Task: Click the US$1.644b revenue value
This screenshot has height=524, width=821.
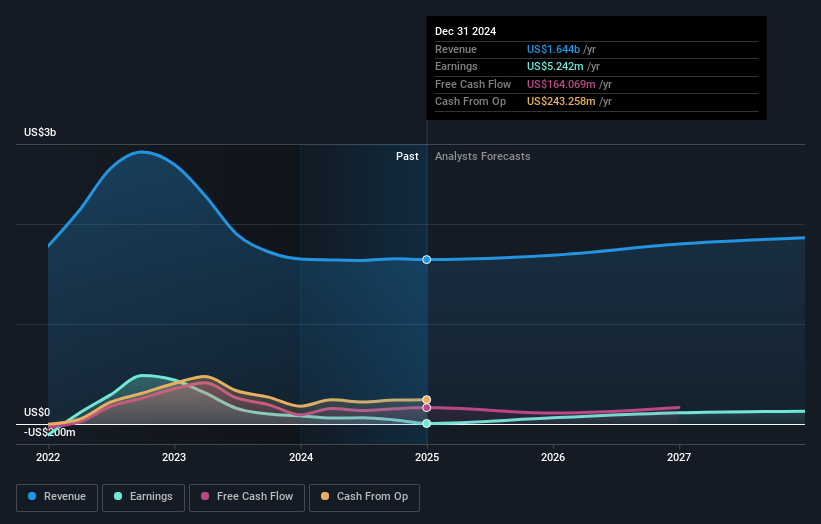Action: 553,49
